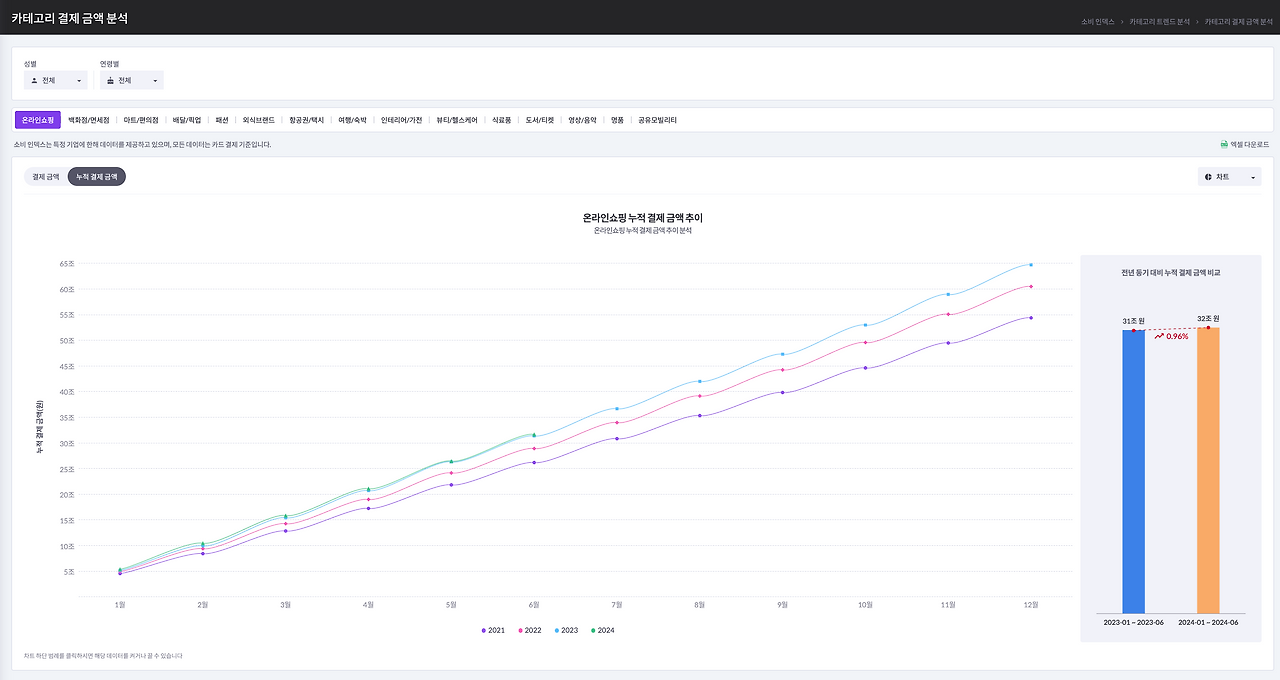Click the cake icon in 연령별 filter
Image resolution: width=1280 pixels, height=680 pixels.
(110, 80)
